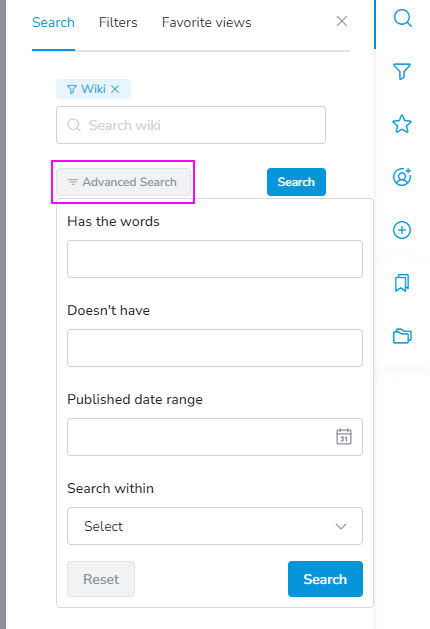Click the magnifier search icon in sidebar
The height and width of the screenshot is (629, 430).
402,18
